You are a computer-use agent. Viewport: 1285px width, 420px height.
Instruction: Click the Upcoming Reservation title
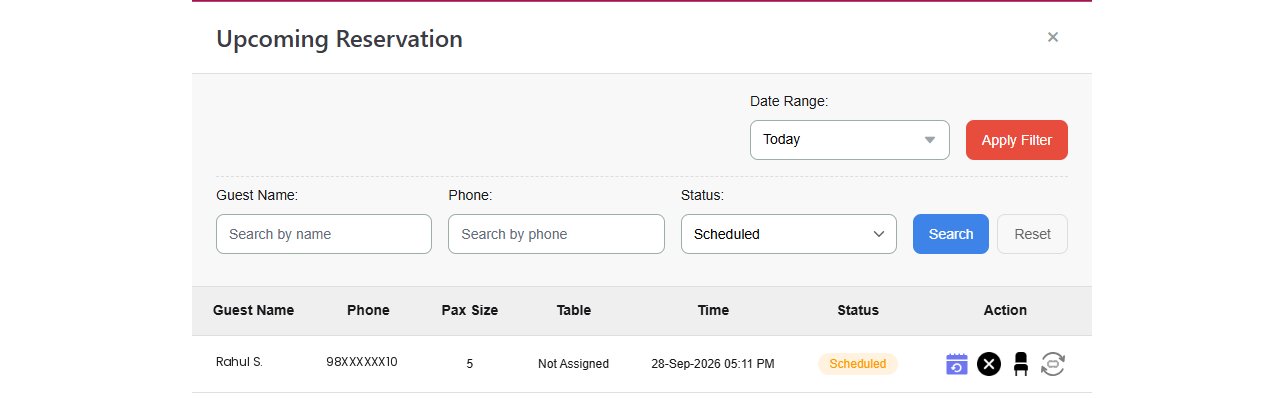coord(340,39)
